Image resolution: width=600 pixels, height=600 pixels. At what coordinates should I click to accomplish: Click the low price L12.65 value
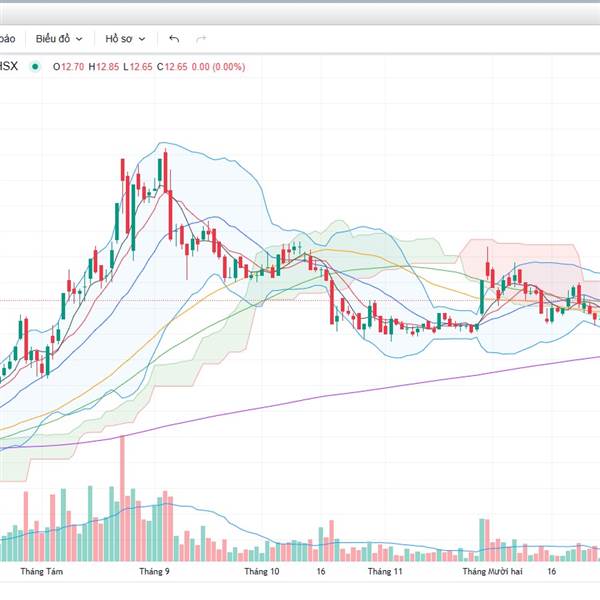pos(137,67)
